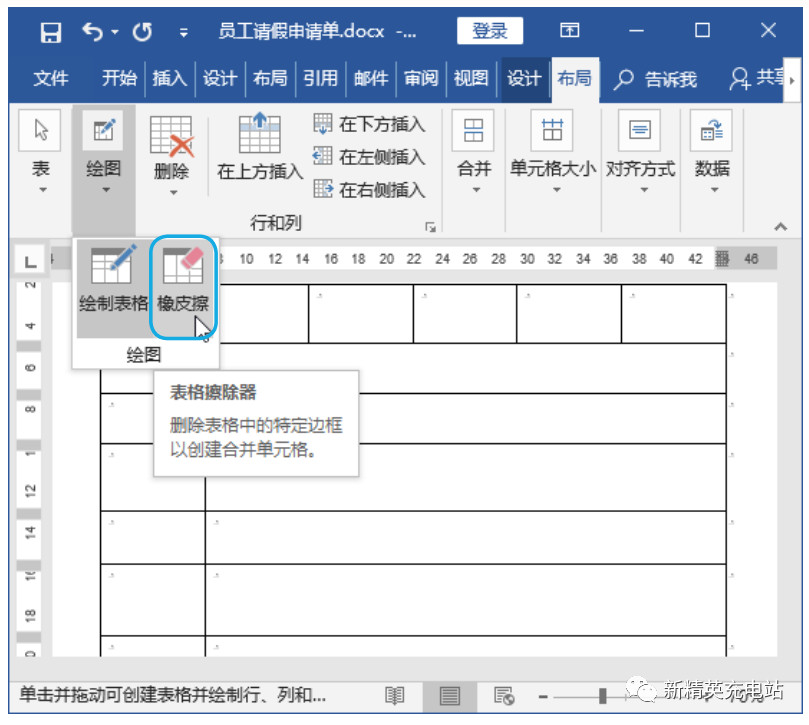Viewport: 809px width, 725px height.
Task: Select the 合并 merge cells tool
Action: pos(473,150)
